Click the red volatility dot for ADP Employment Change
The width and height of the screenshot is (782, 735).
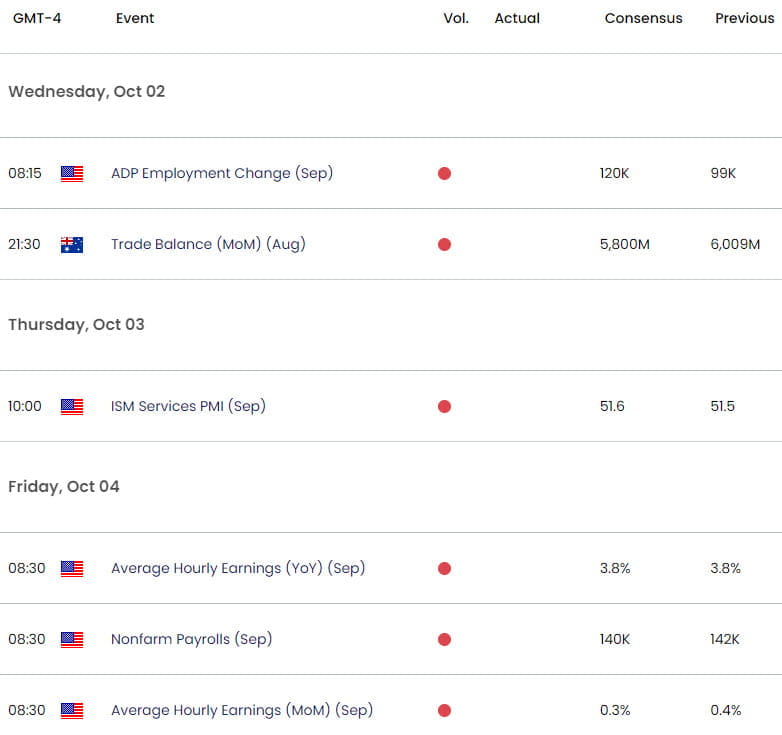(444, 174)
